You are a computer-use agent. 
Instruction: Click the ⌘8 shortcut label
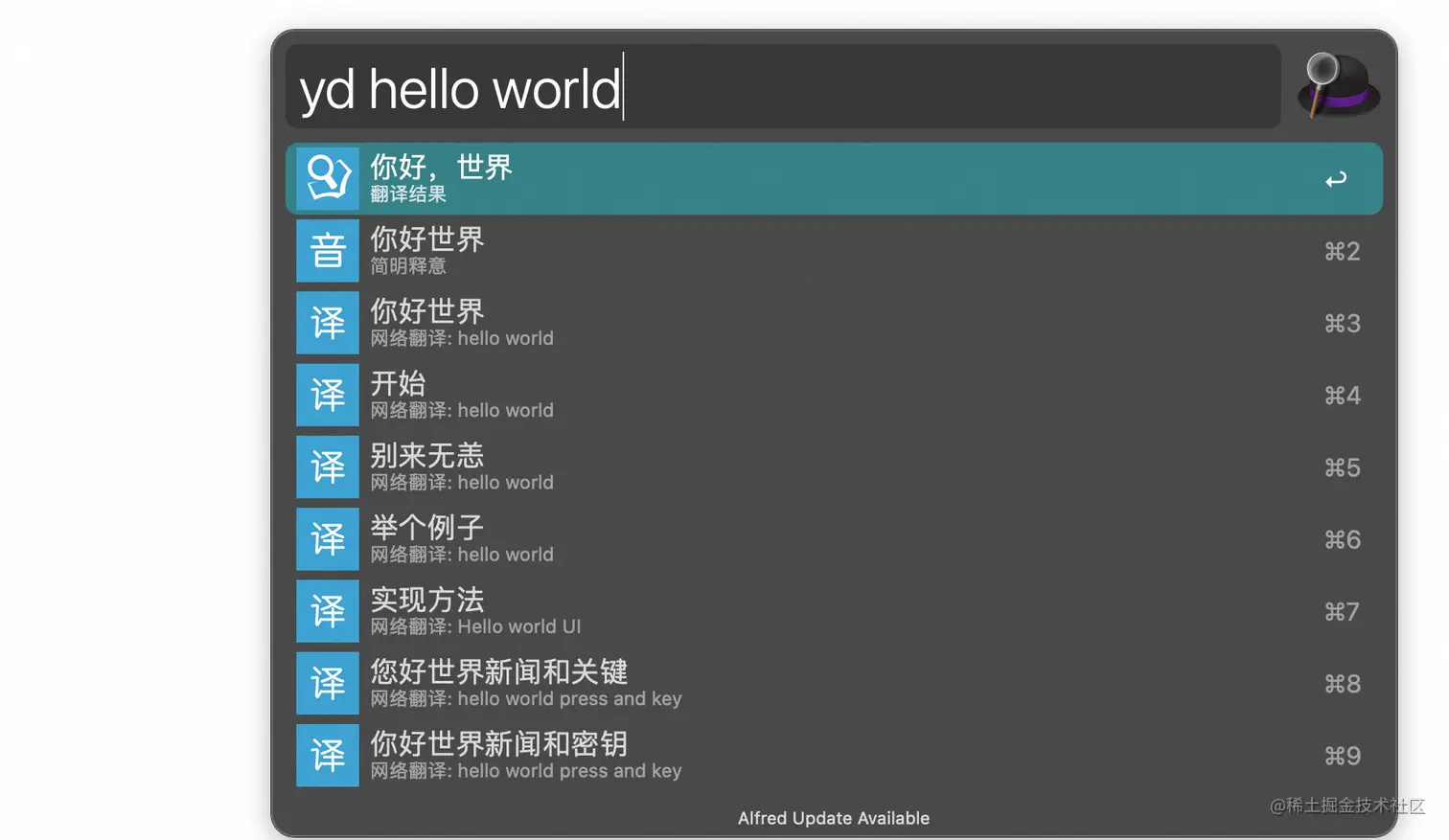click(1342, 684)
